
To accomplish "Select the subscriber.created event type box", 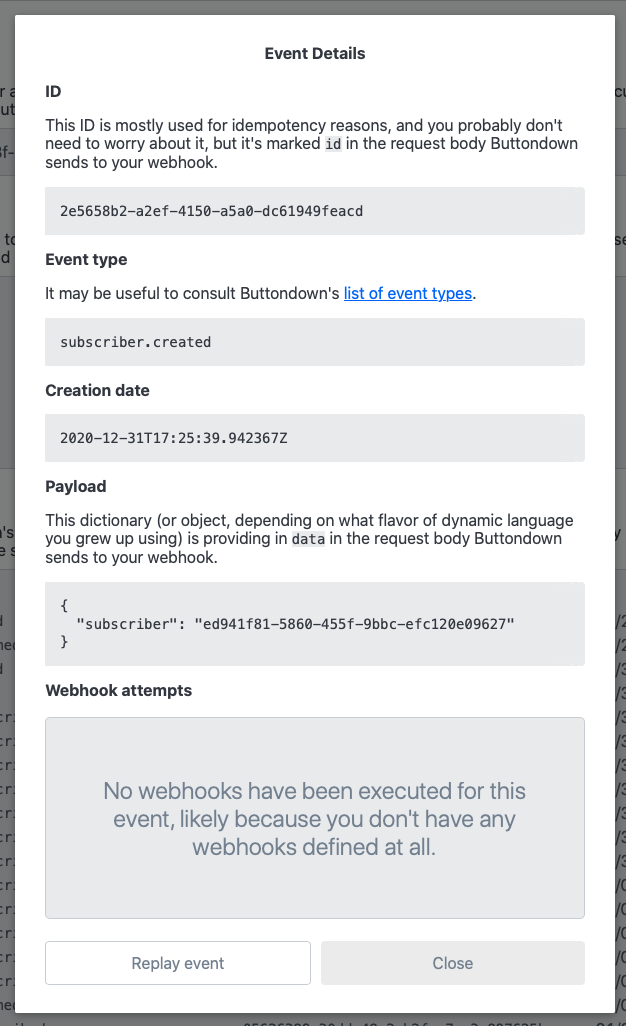I will 314,342.
